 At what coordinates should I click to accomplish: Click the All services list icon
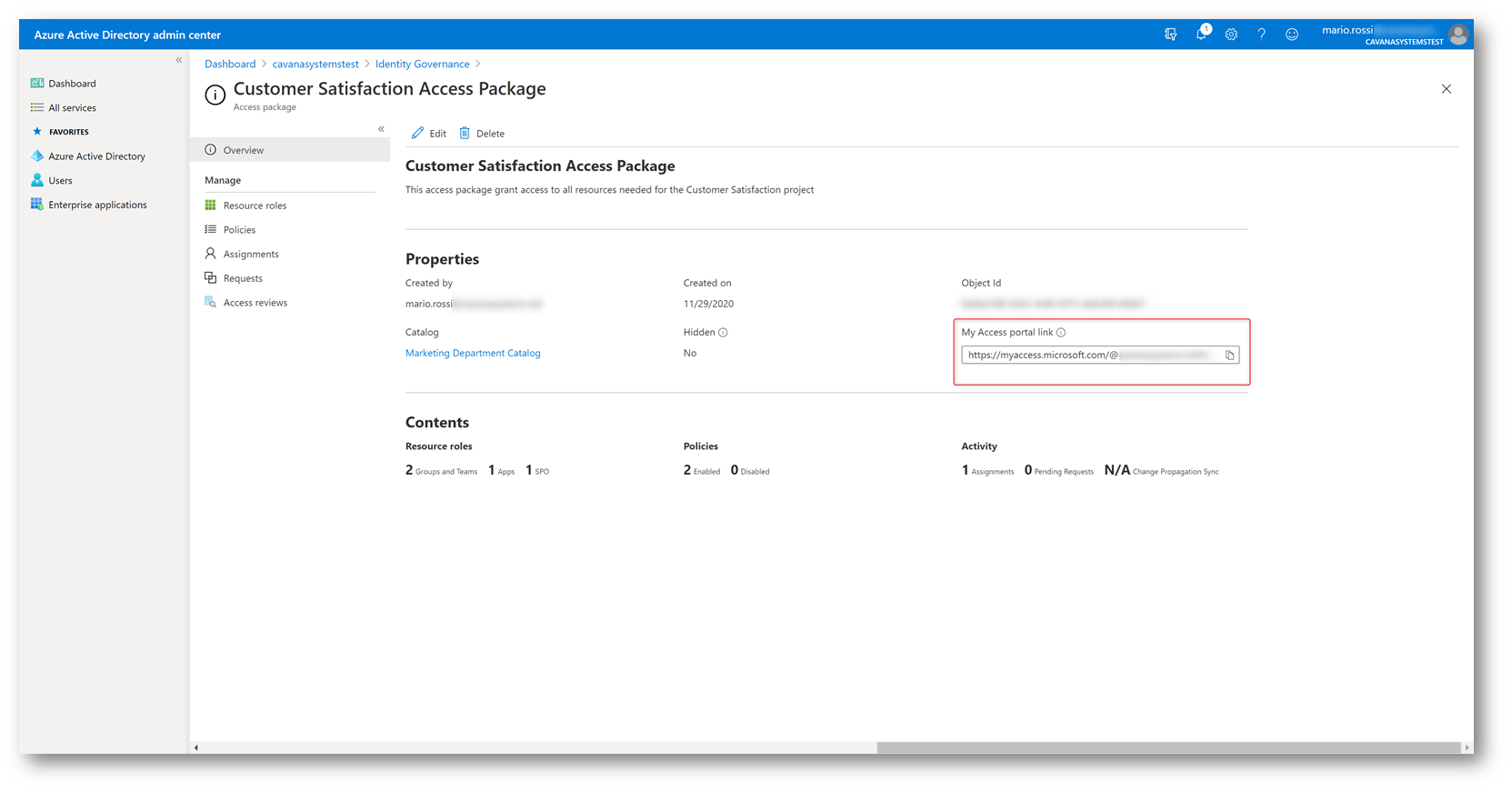(37, 108)
